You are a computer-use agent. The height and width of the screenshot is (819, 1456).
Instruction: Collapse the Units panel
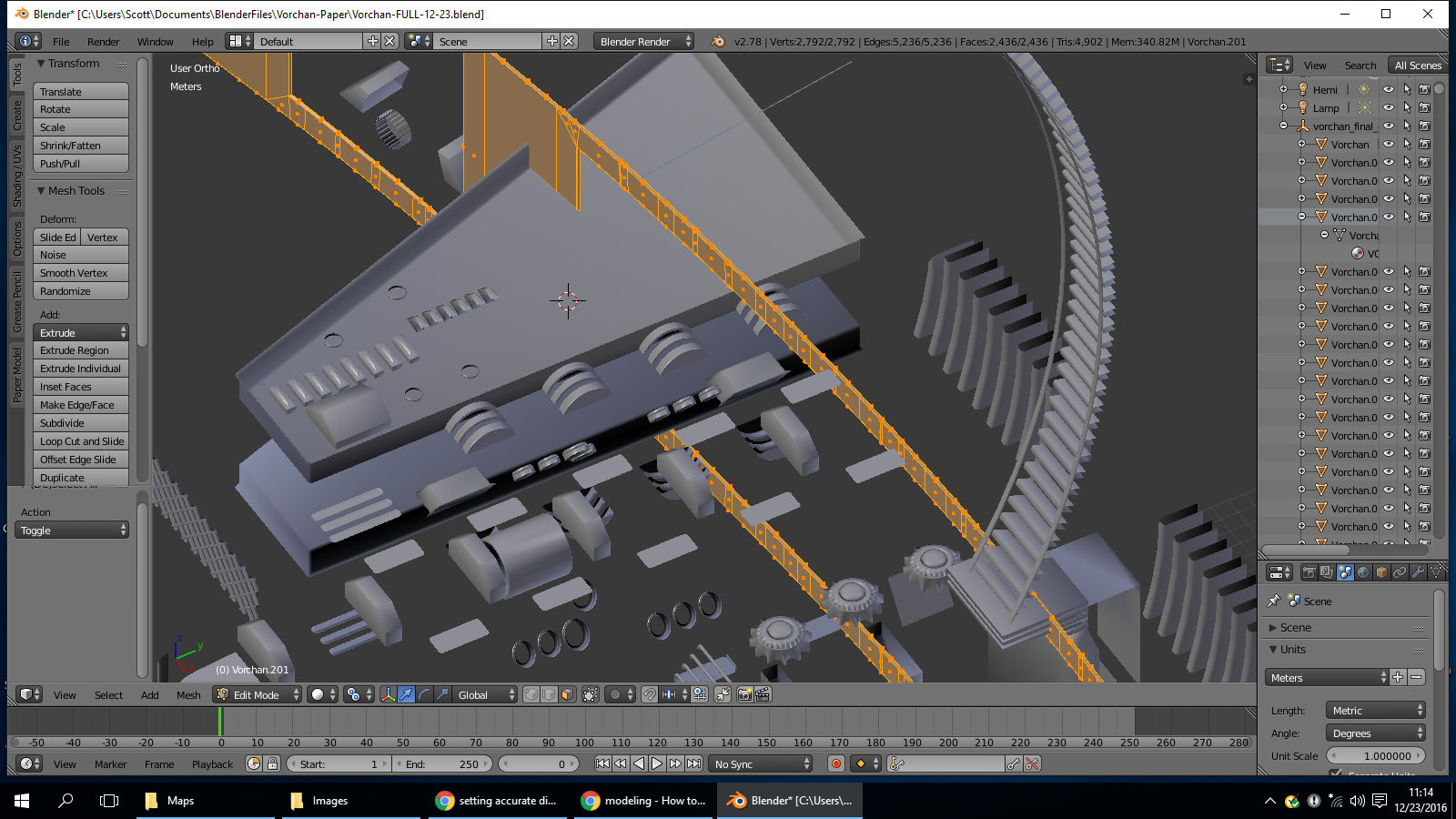click(x=1273, y=649)
